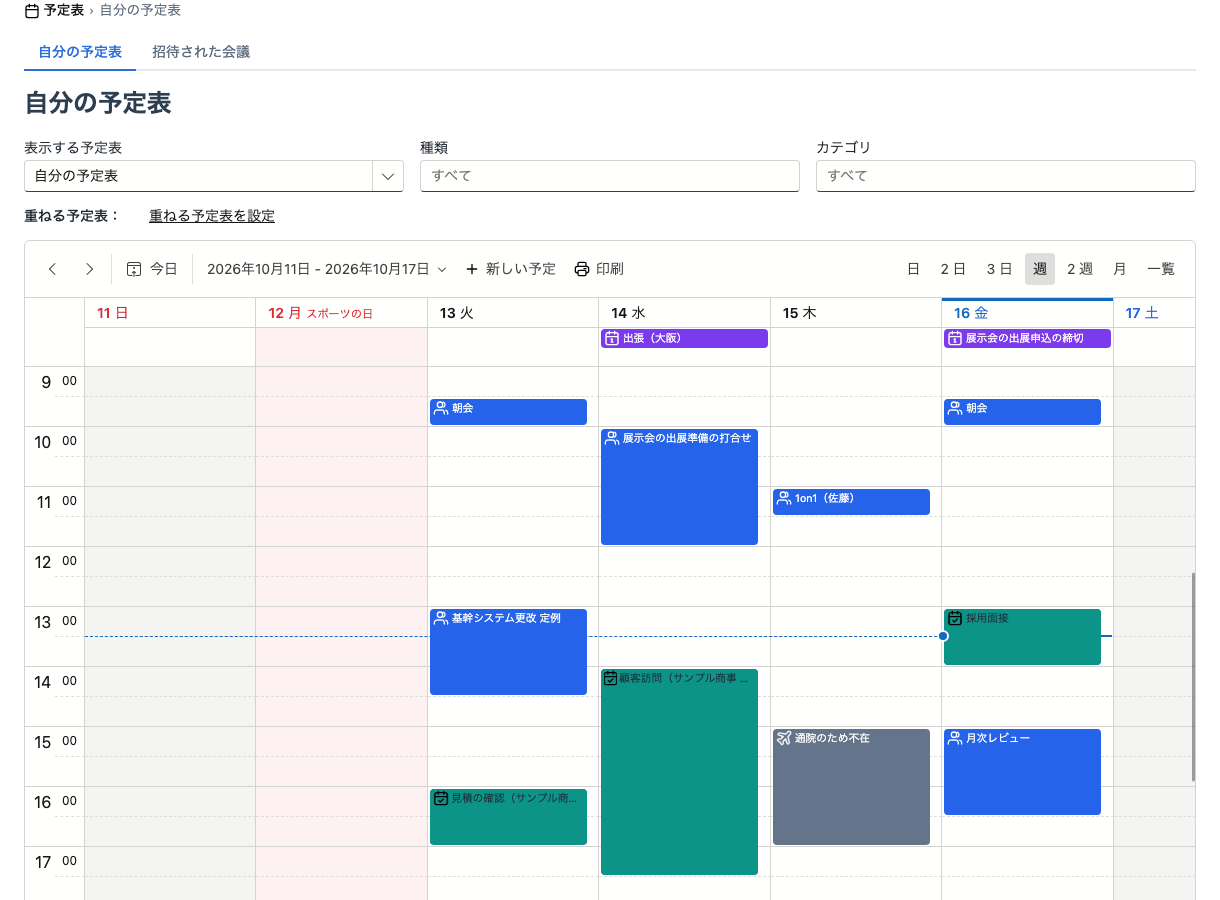Click calendar icon on 出張（大阪）event
This screenshot has width=1220, height=900.
point(612,338)
